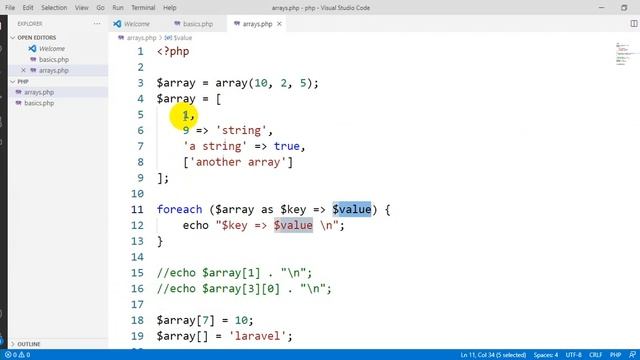Click 'another array' string on line 8

click(x=238, y=162)
